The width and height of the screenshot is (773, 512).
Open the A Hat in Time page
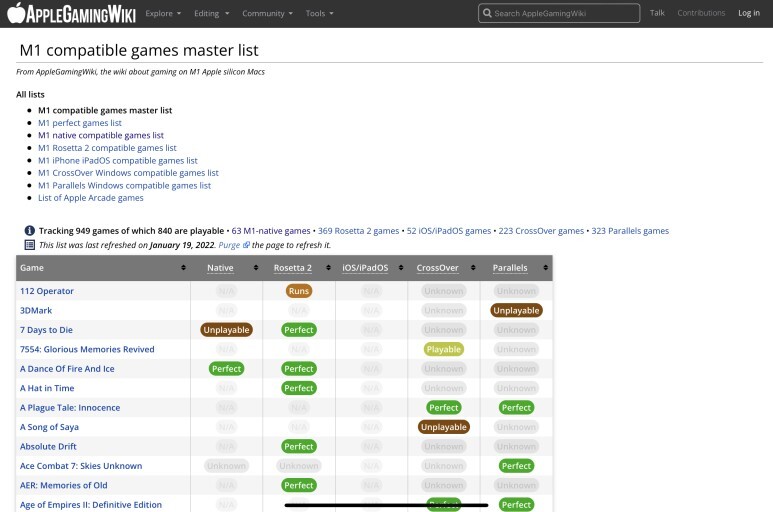(x=47, y=388)
